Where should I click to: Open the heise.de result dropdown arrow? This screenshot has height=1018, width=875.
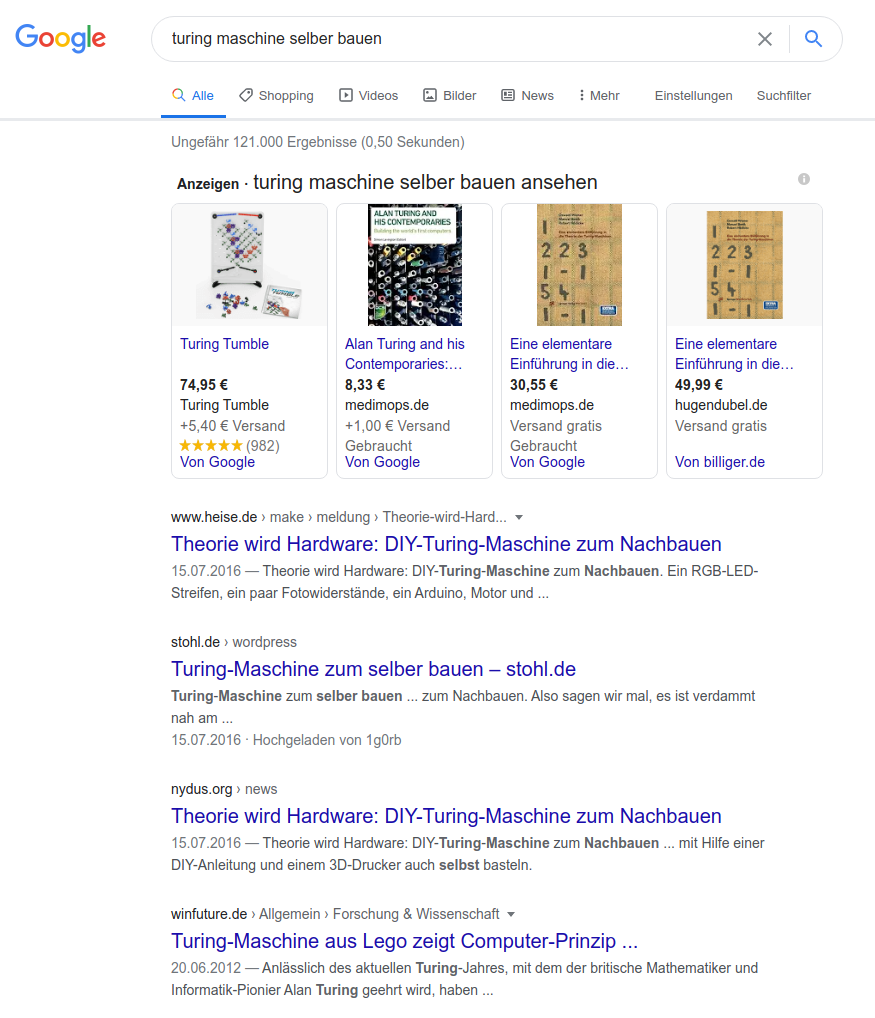pyautogui.click(x=519, y=518)
